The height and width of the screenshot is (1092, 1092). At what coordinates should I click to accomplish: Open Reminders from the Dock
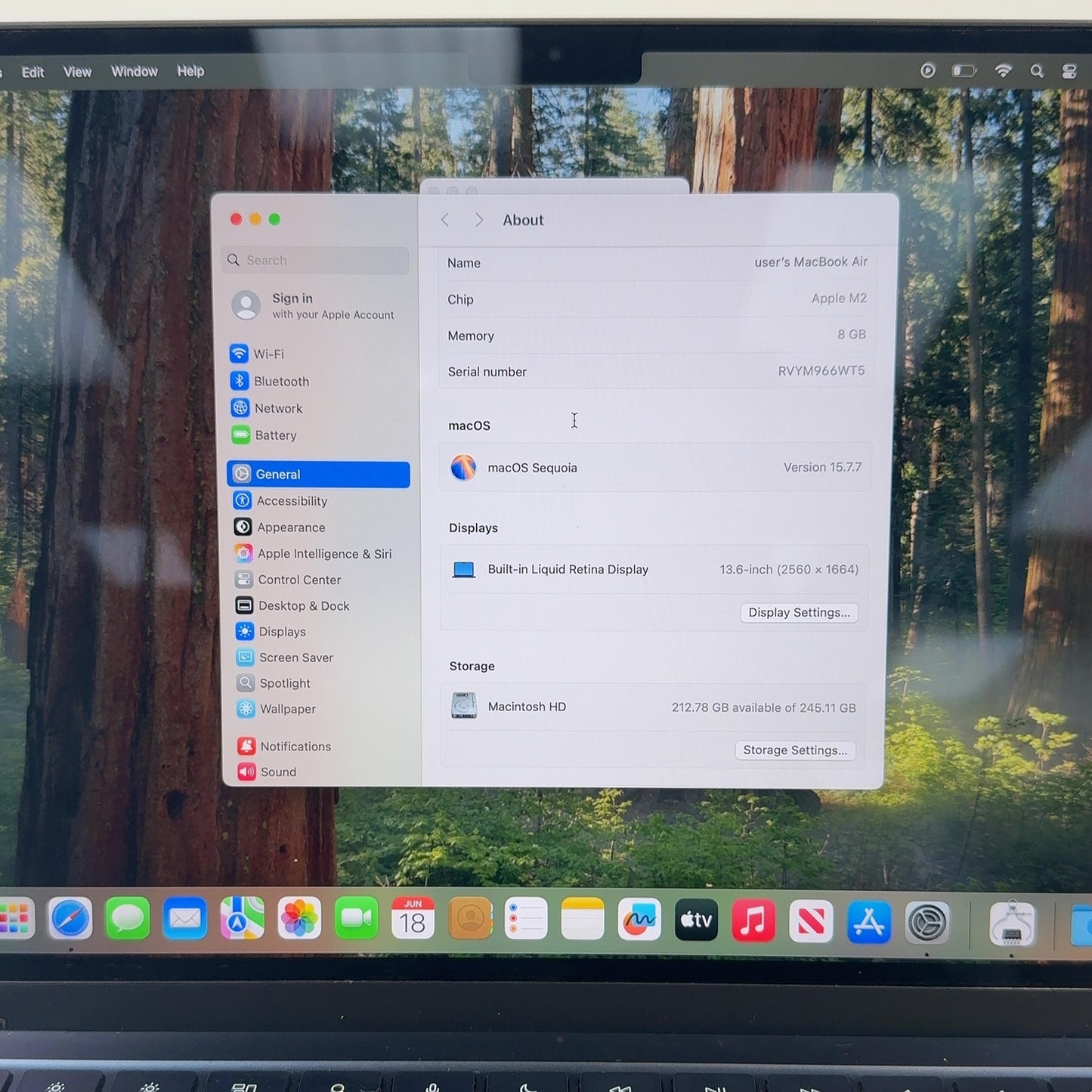[526, 919]
